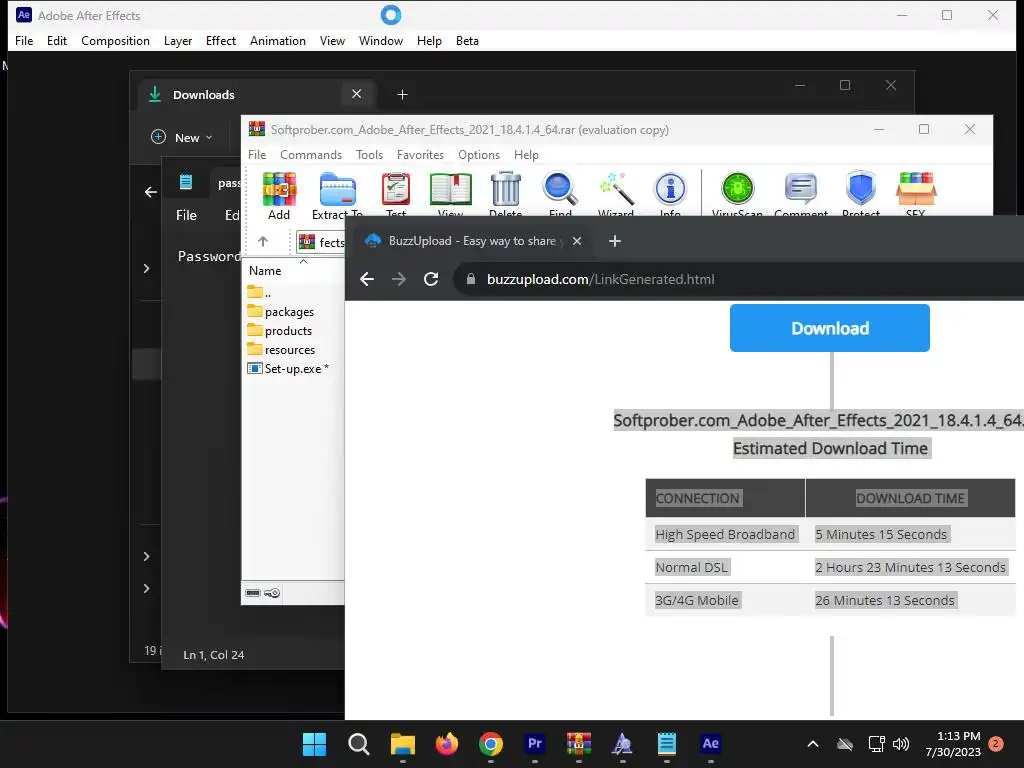Open the New dropdown in Downloads window
Screen dimensions: 1024x768
click(182, 138)
